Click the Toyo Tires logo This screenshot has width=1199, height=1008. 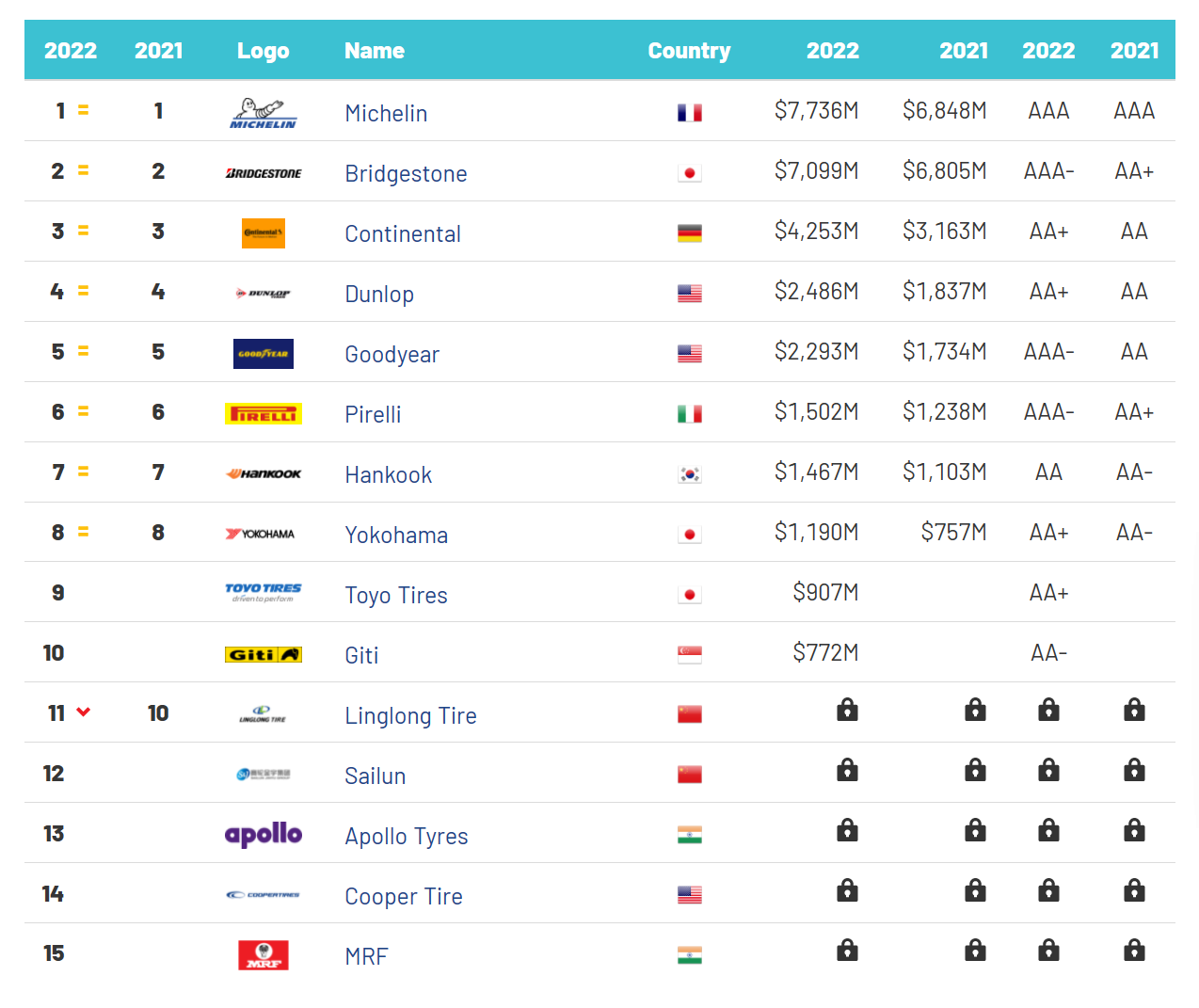pyautogui.click(x=264, y=593)
